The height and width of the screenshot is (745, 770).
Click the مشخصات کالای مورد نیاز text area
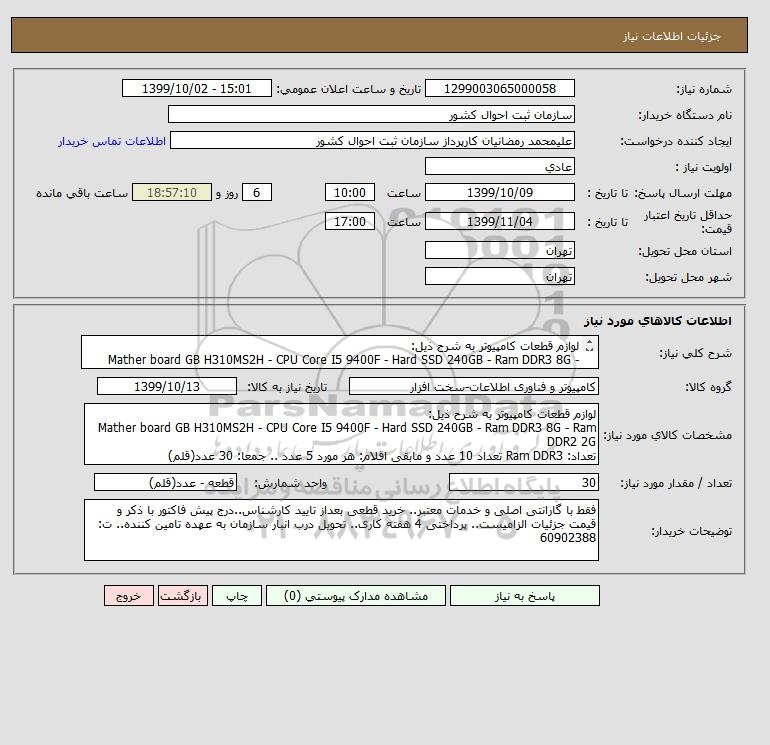pyautogui.click(x=341, y=434)
